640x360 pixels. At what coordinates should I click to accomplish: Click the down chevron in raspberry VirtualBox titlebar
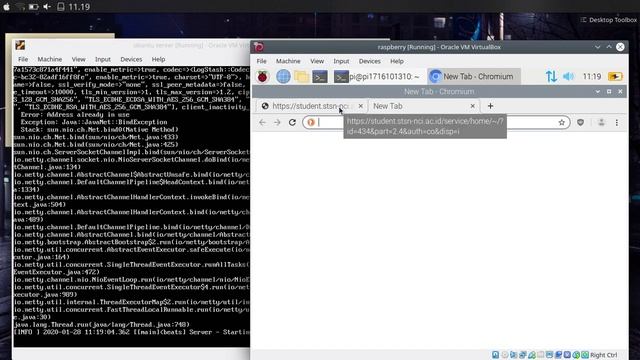(598, 47)
